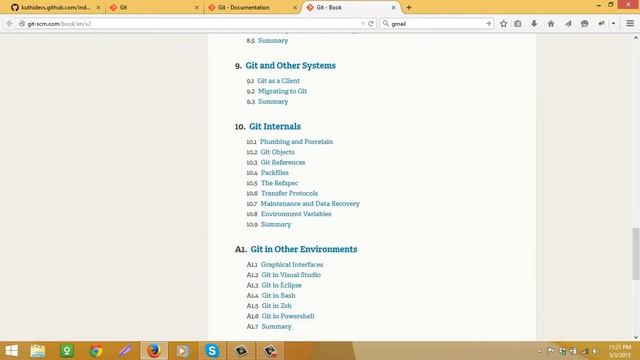This screenshot has width=640, height=360.
Task: Open Plumbing and Porcelain section
Action: [296, 142]
